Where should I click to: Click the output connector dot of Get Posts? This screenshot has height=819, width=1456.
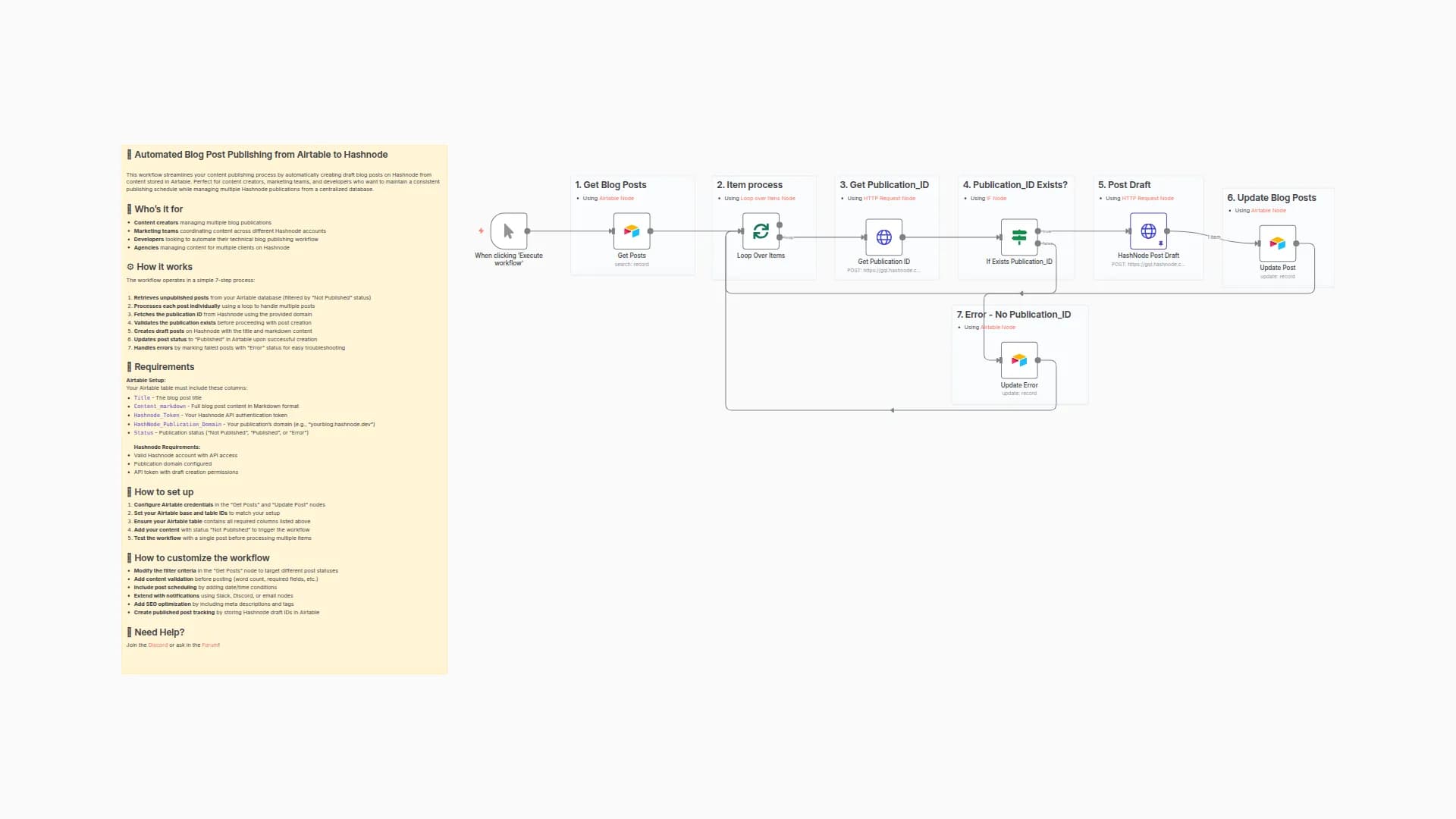pos(651,232)
